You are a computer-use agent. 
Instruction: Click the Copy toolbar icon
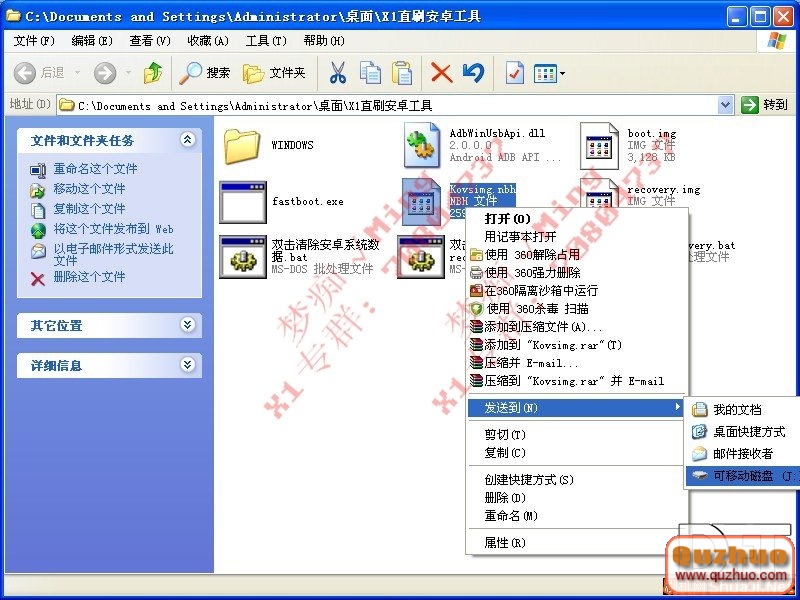(370, 73)
